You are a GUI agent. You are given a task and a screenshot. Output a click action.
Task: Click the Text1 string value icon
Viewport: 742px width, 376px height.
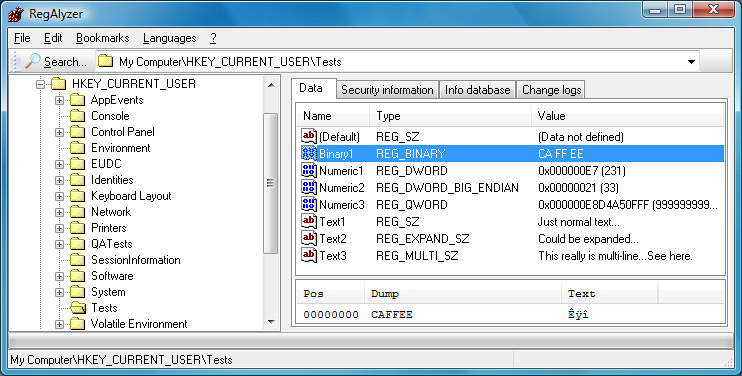click(309, 221)
